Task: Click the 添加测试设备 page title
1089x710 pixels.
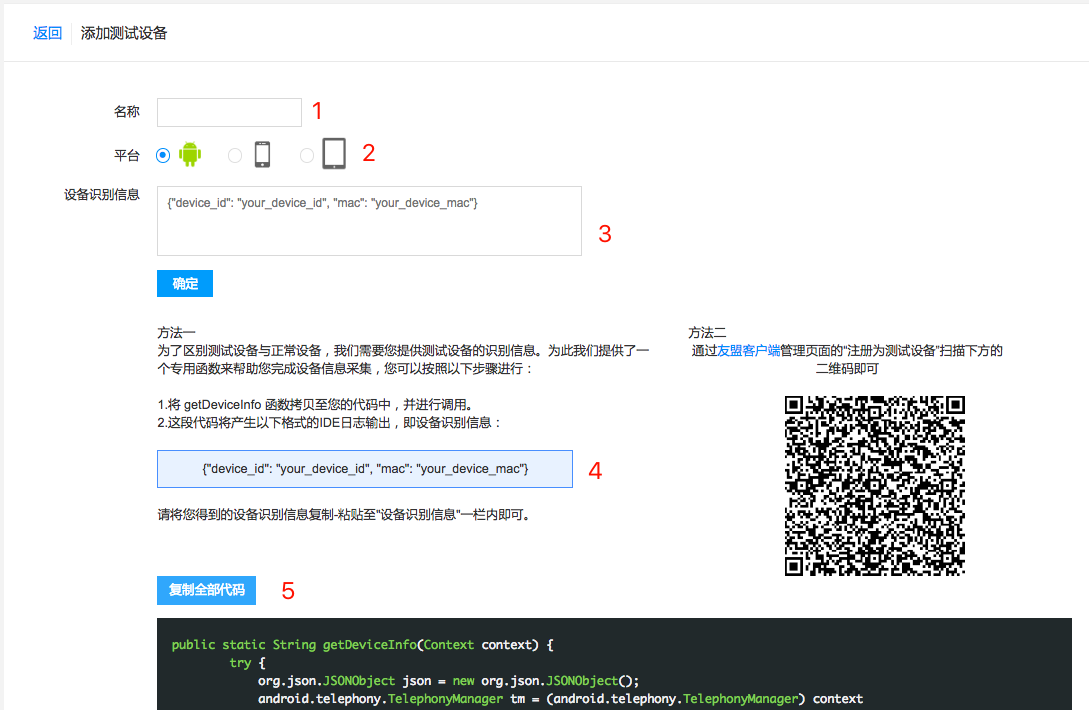Action: (x=124, y=33)
